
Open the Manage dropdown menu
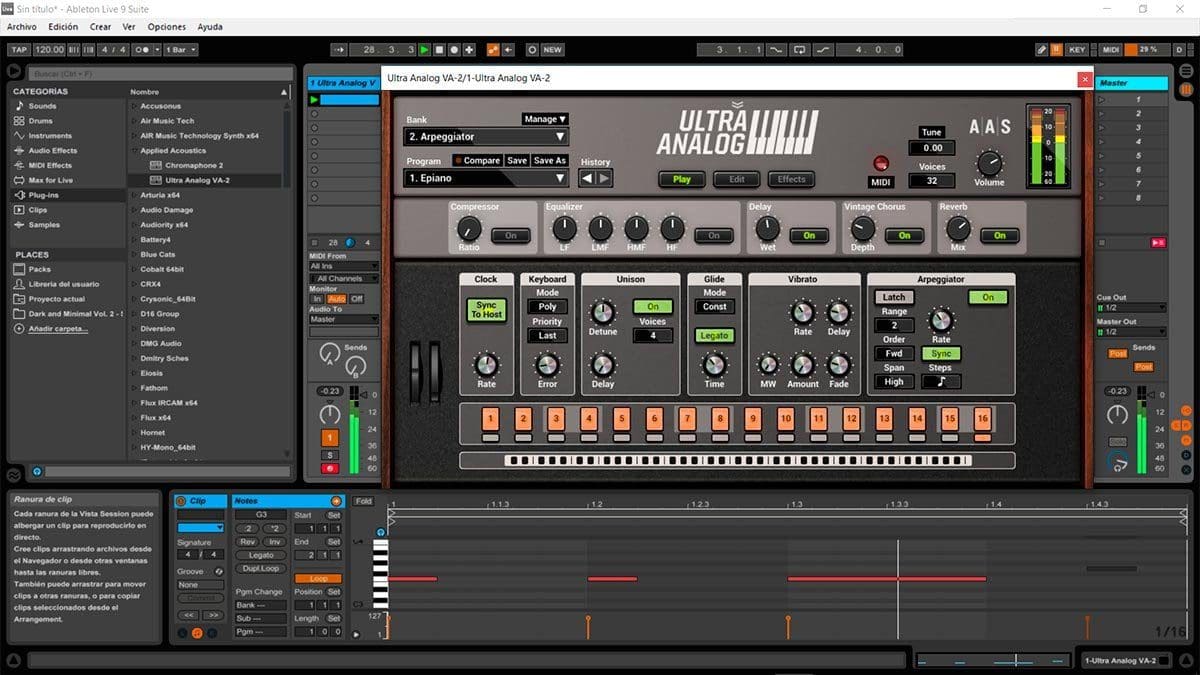point(545,119)
